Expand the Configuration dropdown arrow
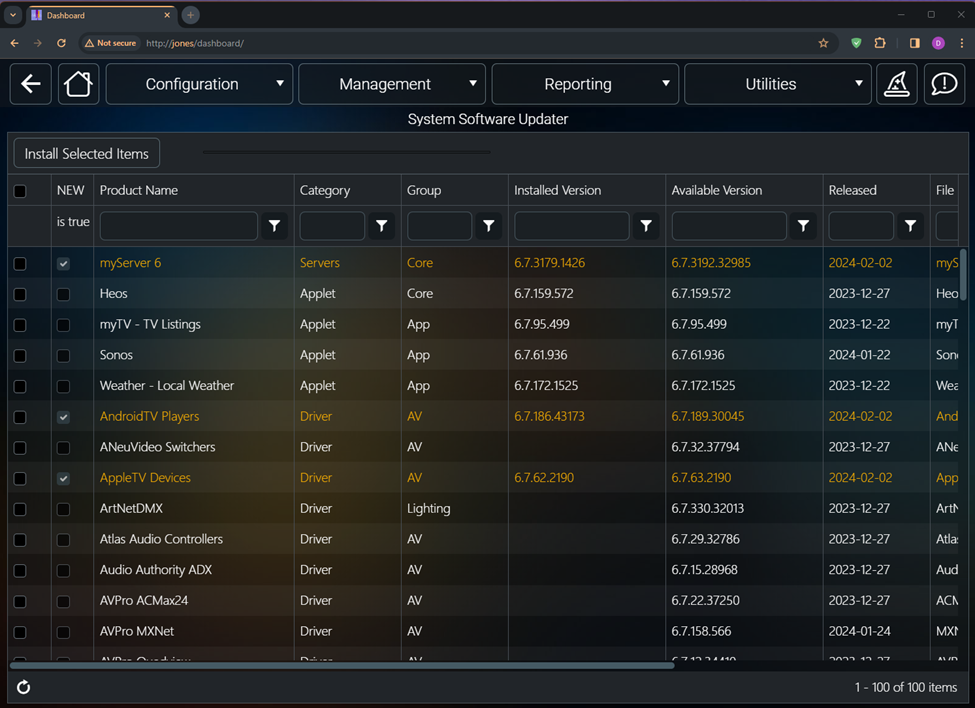 [280, 83]
